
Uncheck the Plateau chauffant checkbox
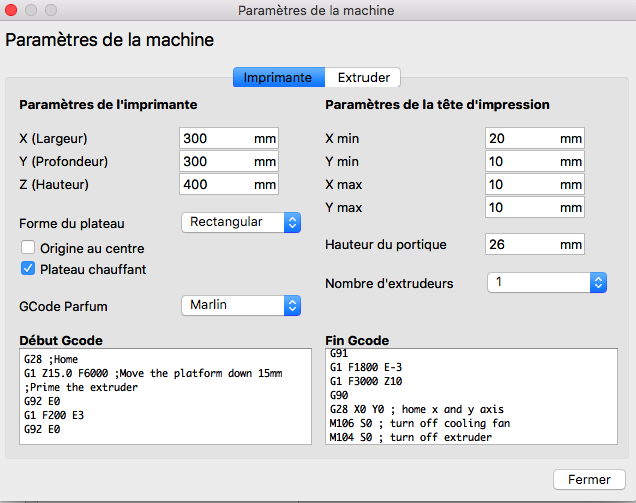(28, 269)
